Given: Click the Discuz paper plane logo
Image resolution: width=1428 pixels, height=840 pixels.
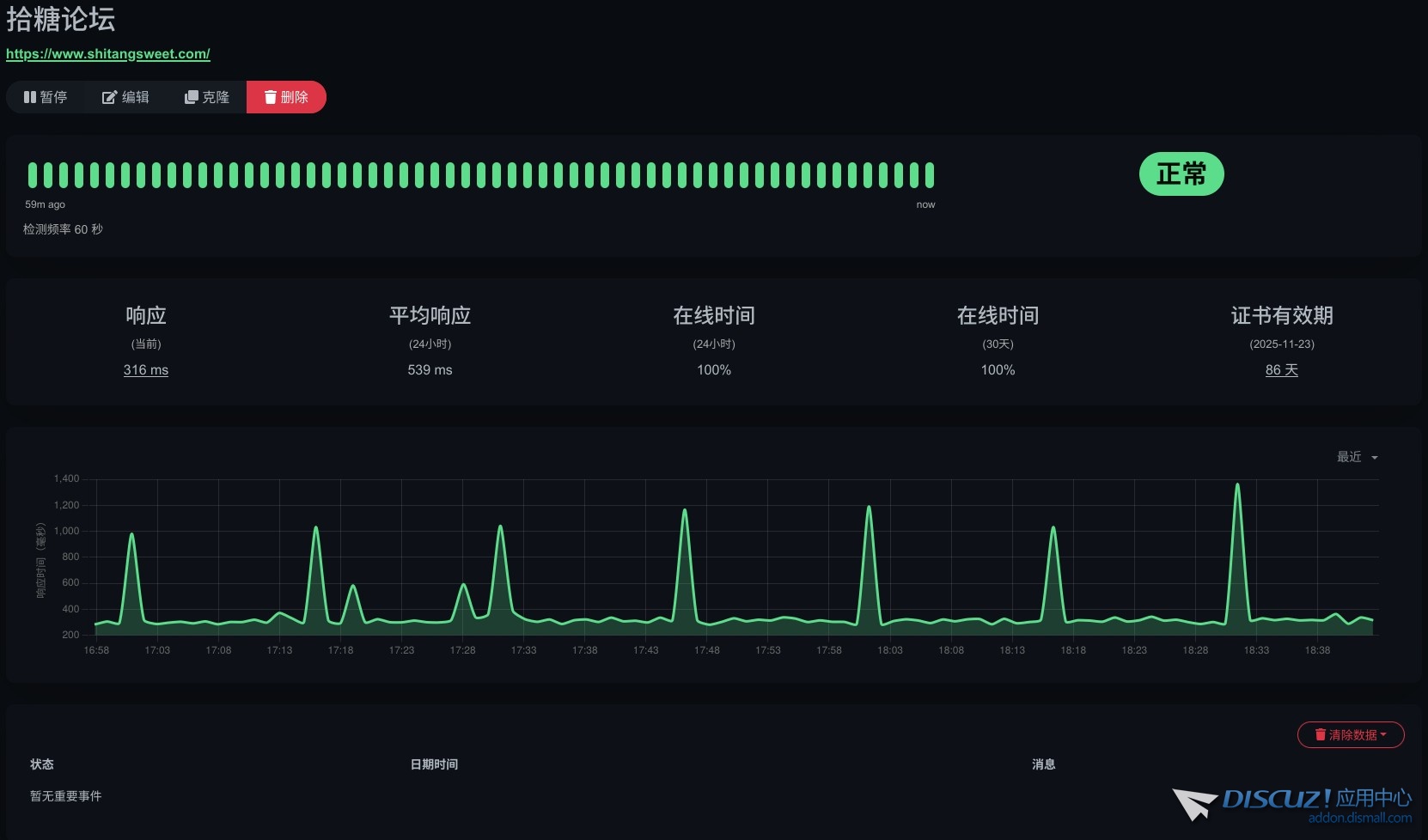Looking at the screenshot, I should [1193, 804].
